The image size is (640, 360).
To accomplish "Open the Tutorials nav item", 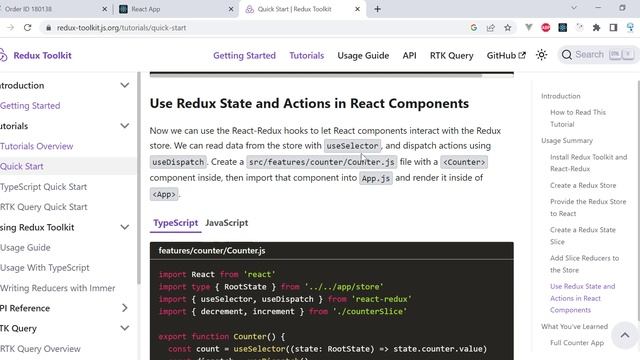I will [307, 56].
